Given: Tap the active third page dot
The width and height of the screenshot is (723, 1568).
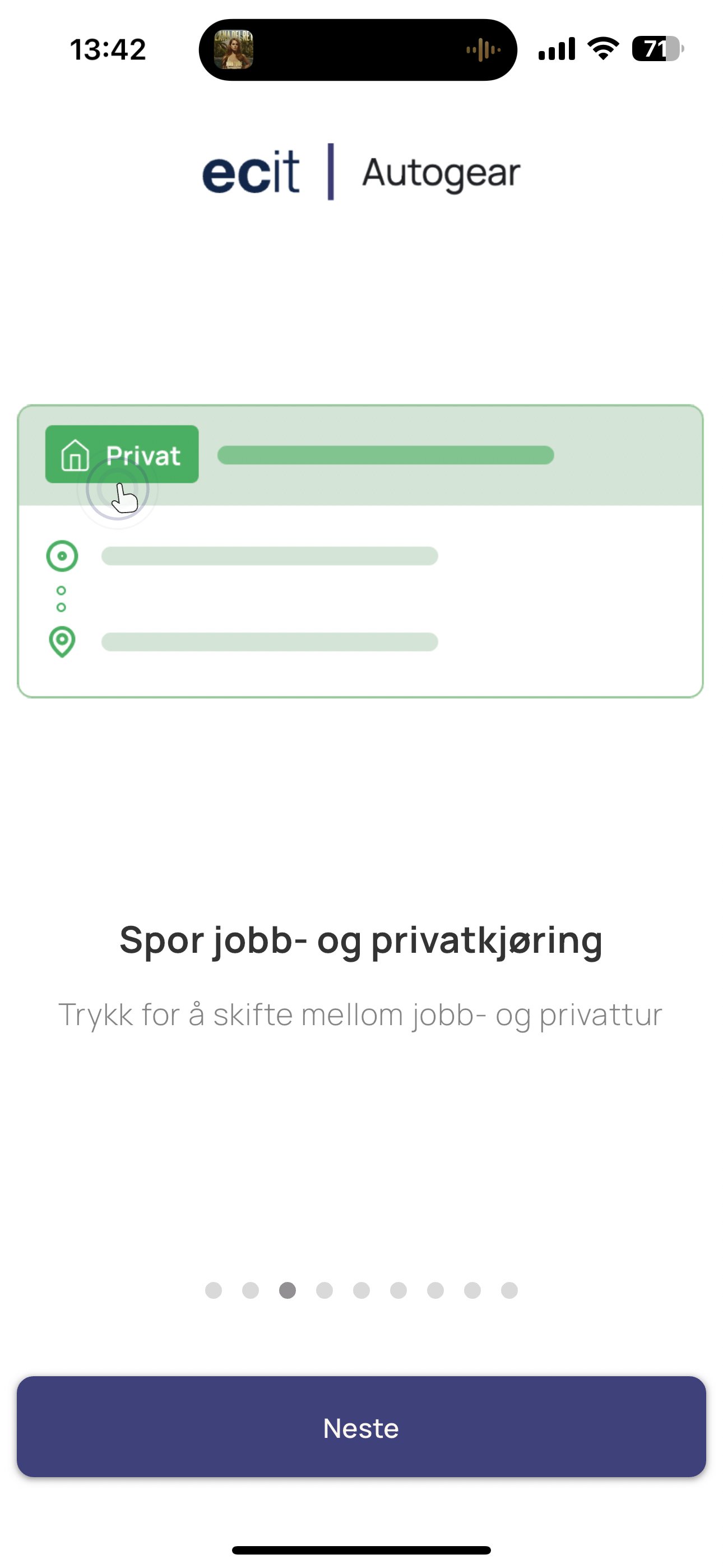Looking at the screenshot, I should [x=288, y=1290].
